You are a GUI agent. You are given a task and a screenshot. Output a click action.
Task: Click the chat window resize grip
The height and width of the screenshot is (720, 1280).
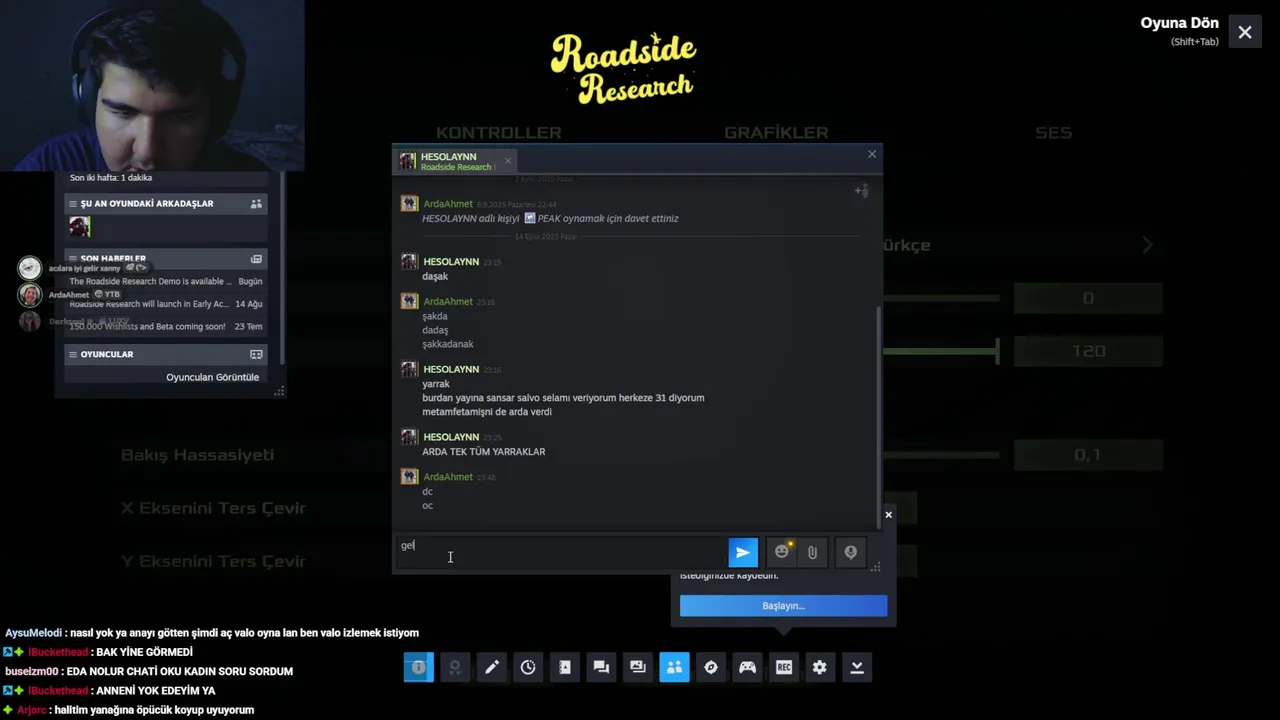click(876, 567)
